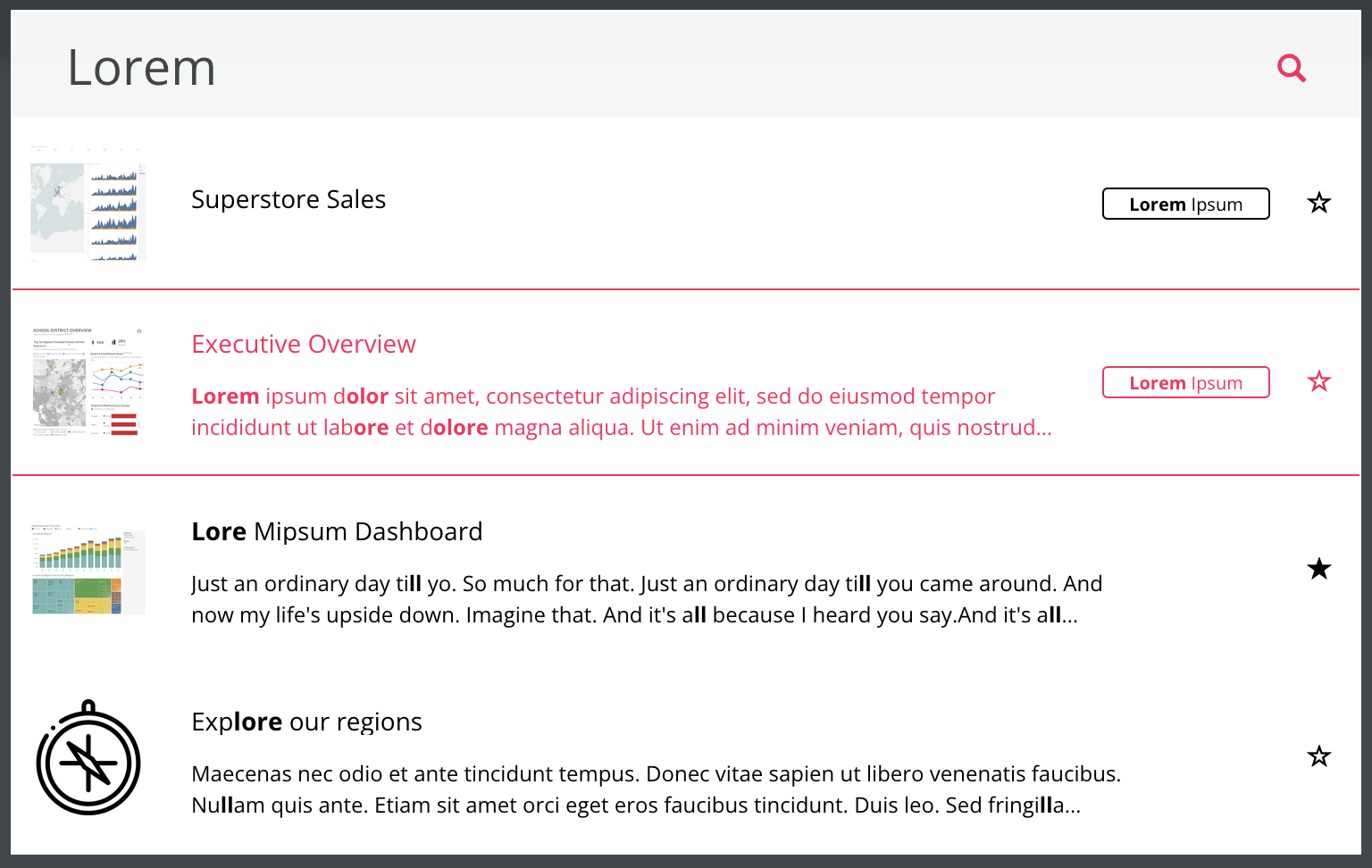
Task: Open the compass icon for Explore our regions
Action: (88, 757)
